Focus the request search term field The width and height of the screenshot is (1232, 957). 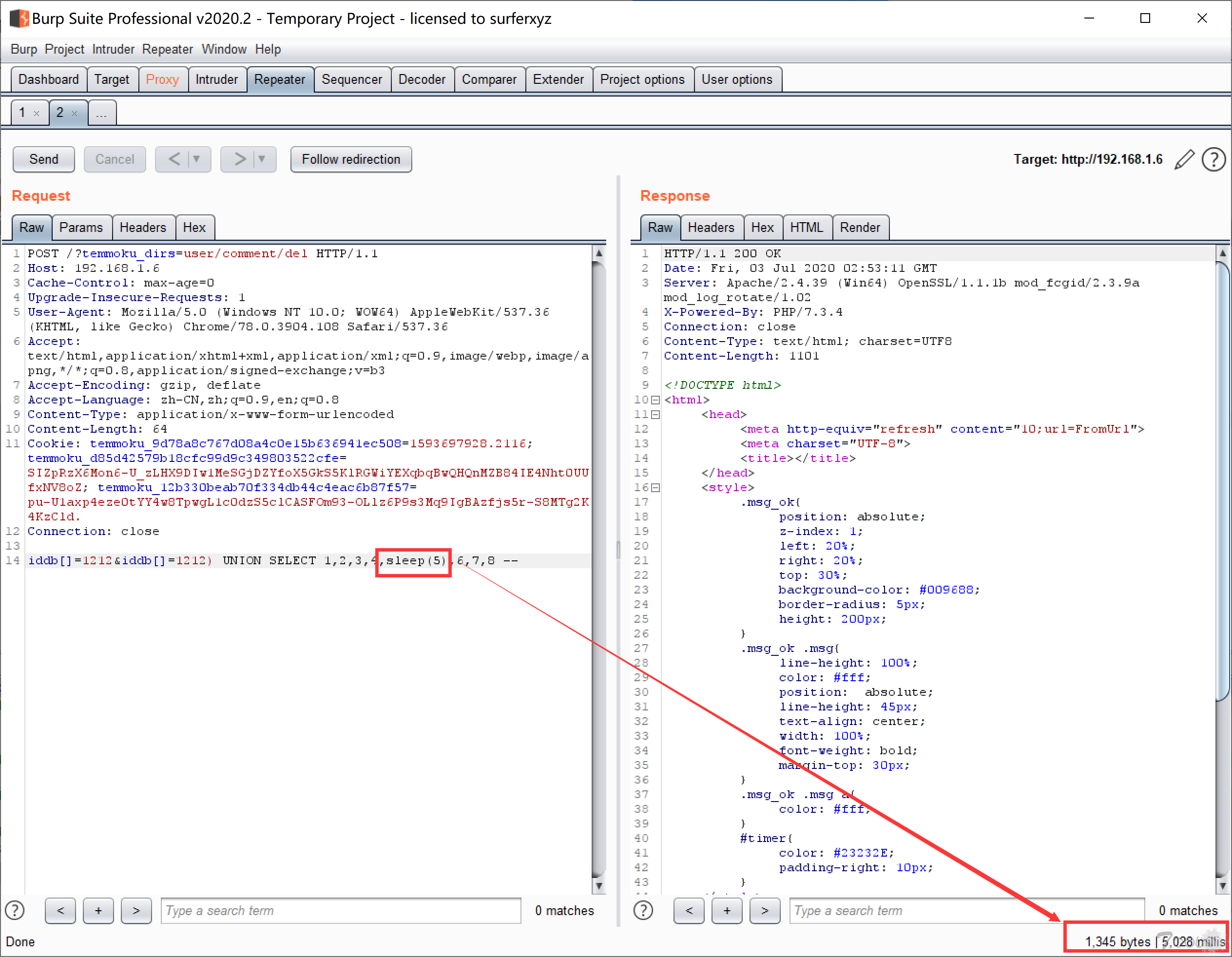(x=341, y=911)
